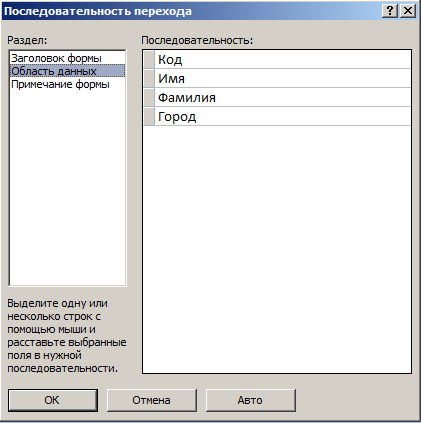Select the Город field row text

(x=177, y=117)
